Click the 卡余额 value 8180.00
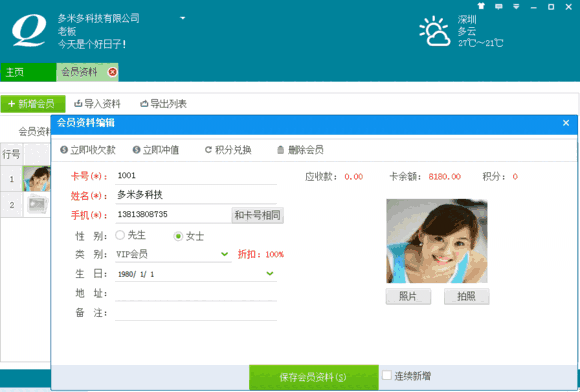The height and width of the screenshot is (392, 580). pos(445,177)
